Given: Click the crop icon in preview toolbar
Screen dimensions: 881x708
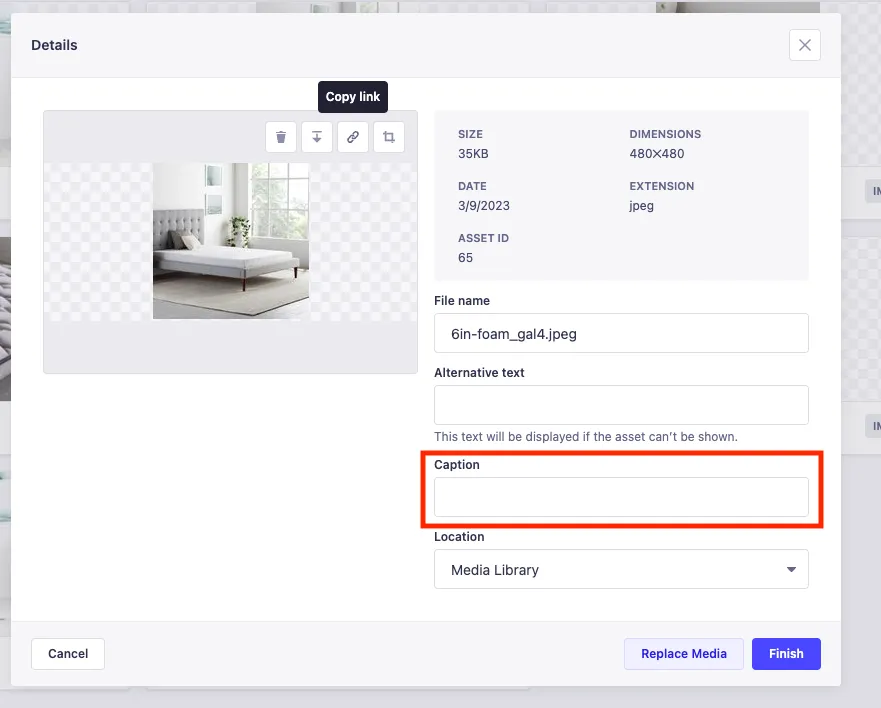Looking at the screenshot, I should click(389, 137).
